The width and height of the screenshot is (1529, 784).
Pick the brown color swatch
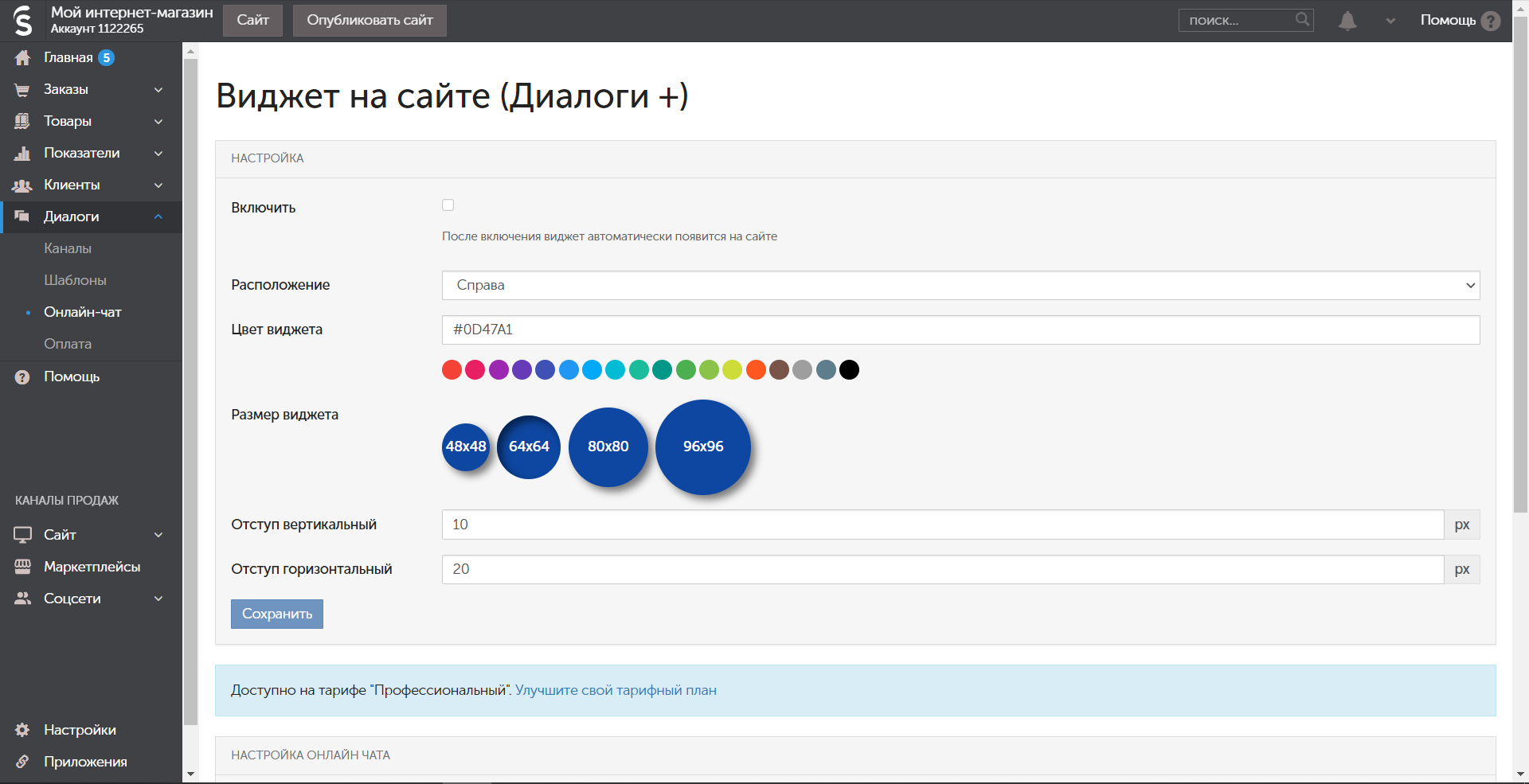point(779,369)
